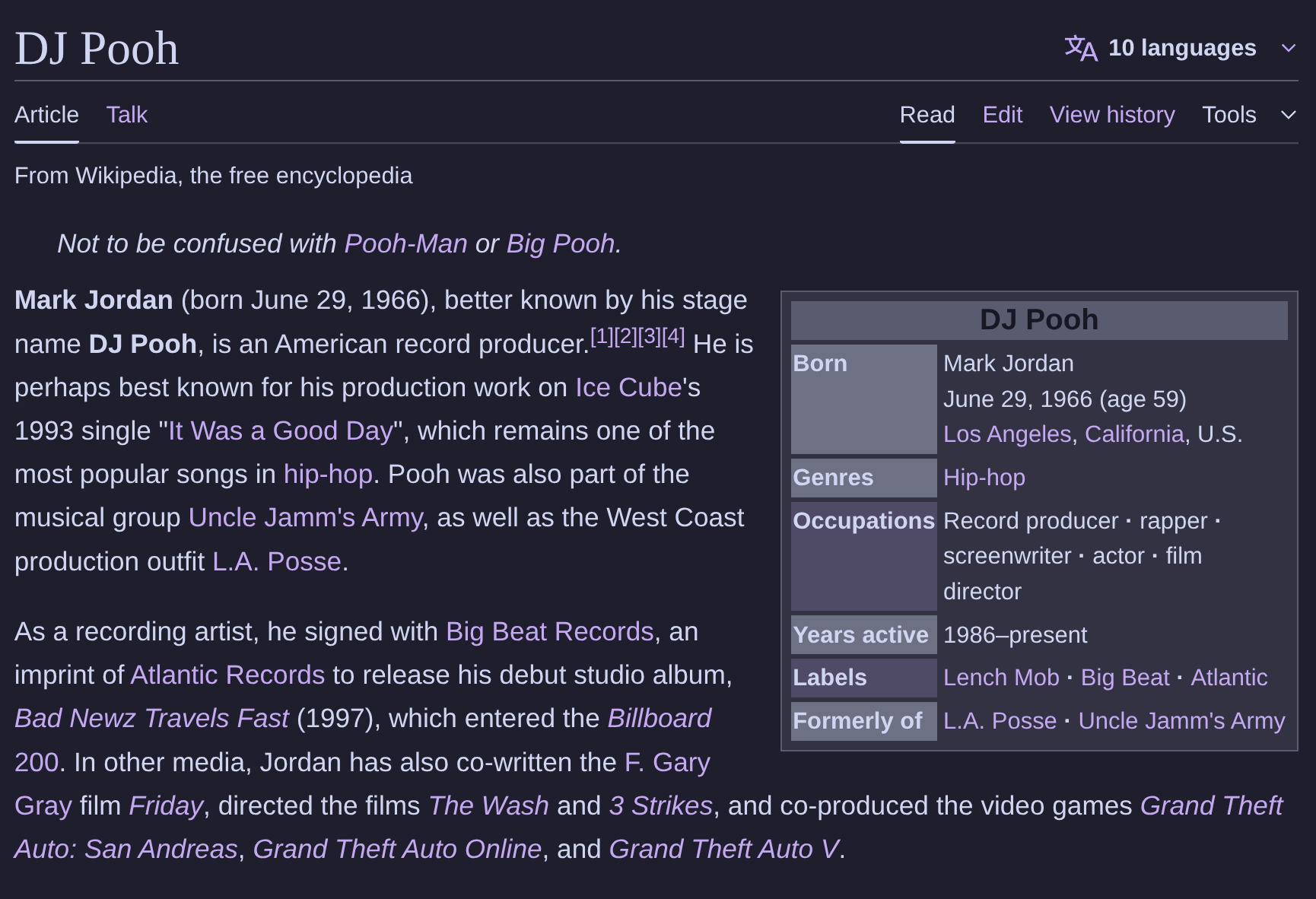
Task: Follow the Billboard 200 link
Action: pos(660,719)
